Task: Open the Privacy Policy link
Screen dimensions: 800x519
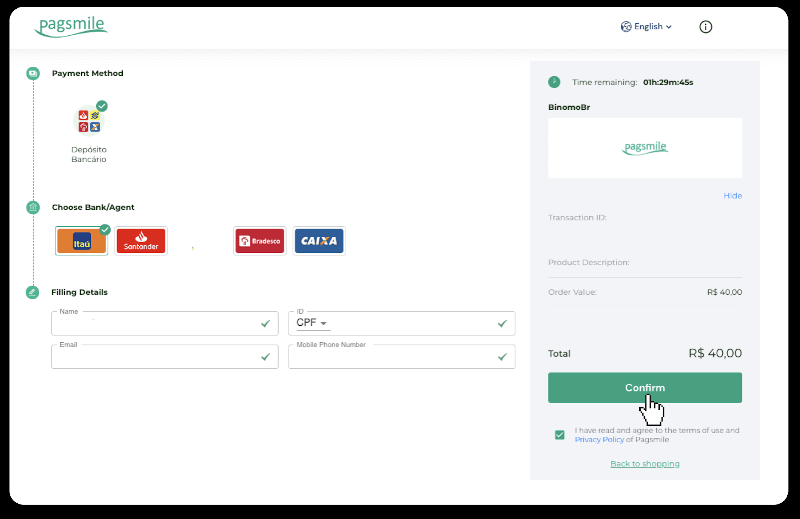Action: [x=599, y=439]
